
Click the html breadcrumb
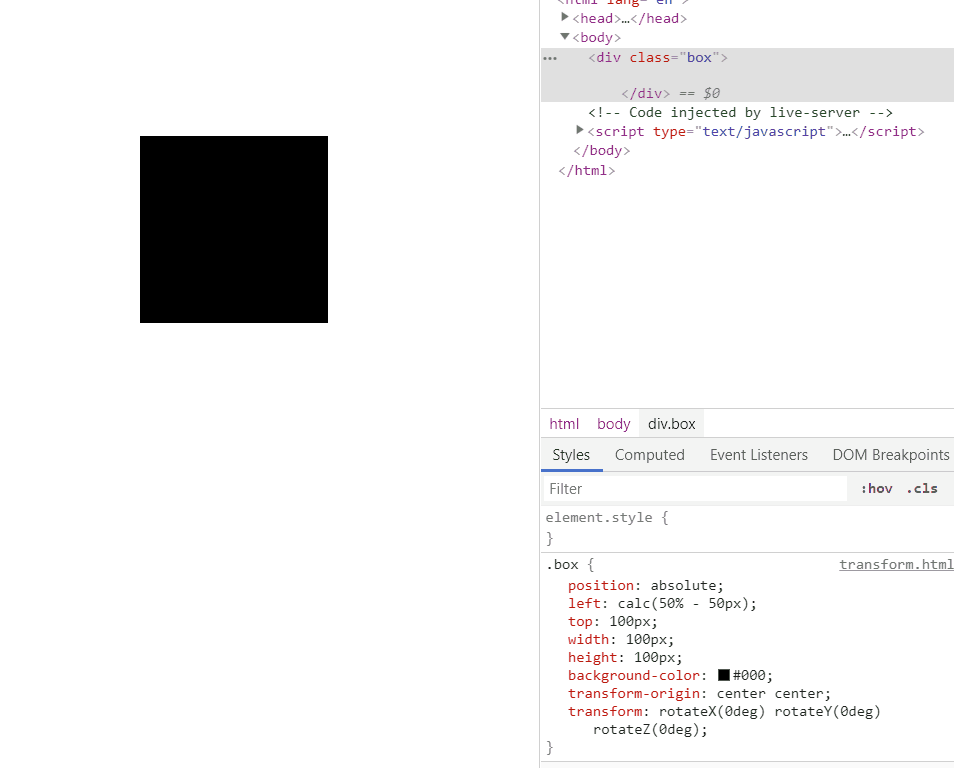564,424
